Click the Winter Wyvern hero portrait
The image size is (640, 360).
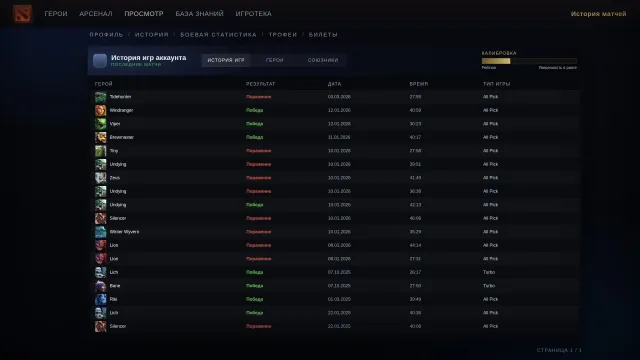(100, 232)
